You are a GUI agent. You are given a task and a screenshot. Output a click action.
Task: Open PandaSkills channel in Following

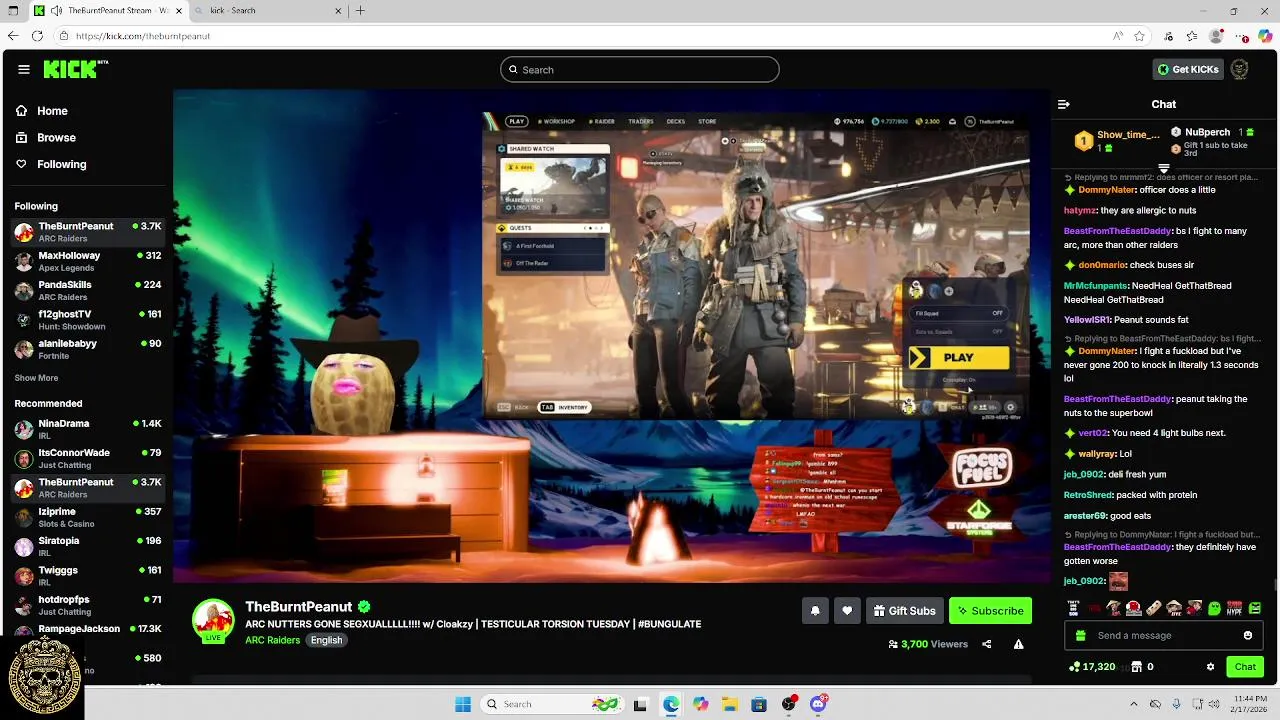click(x=88, y=291)
